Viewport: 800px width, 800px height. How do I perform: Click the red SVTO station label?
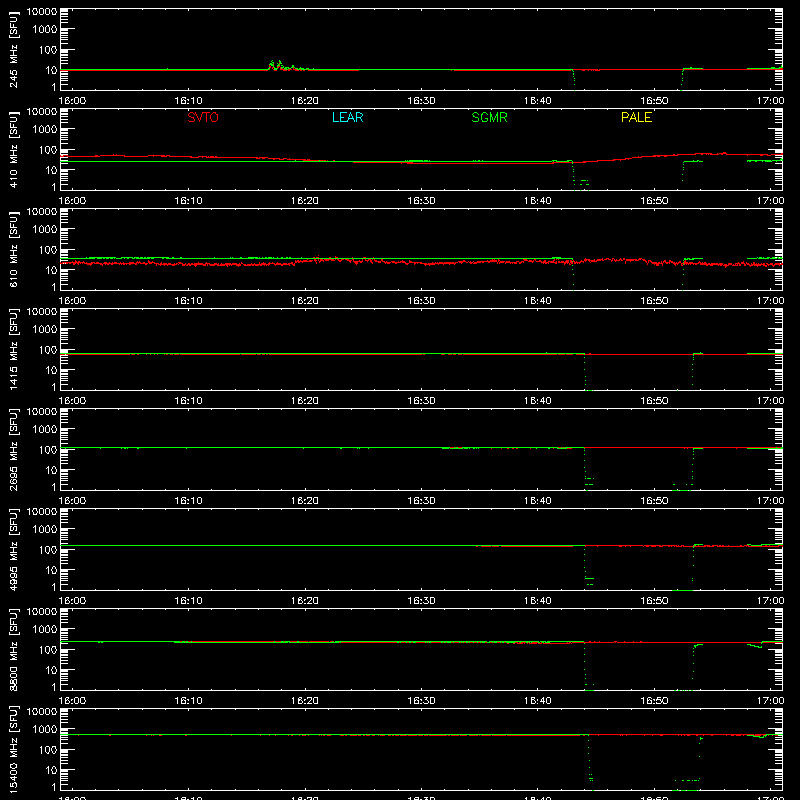[x=203, y=117]
